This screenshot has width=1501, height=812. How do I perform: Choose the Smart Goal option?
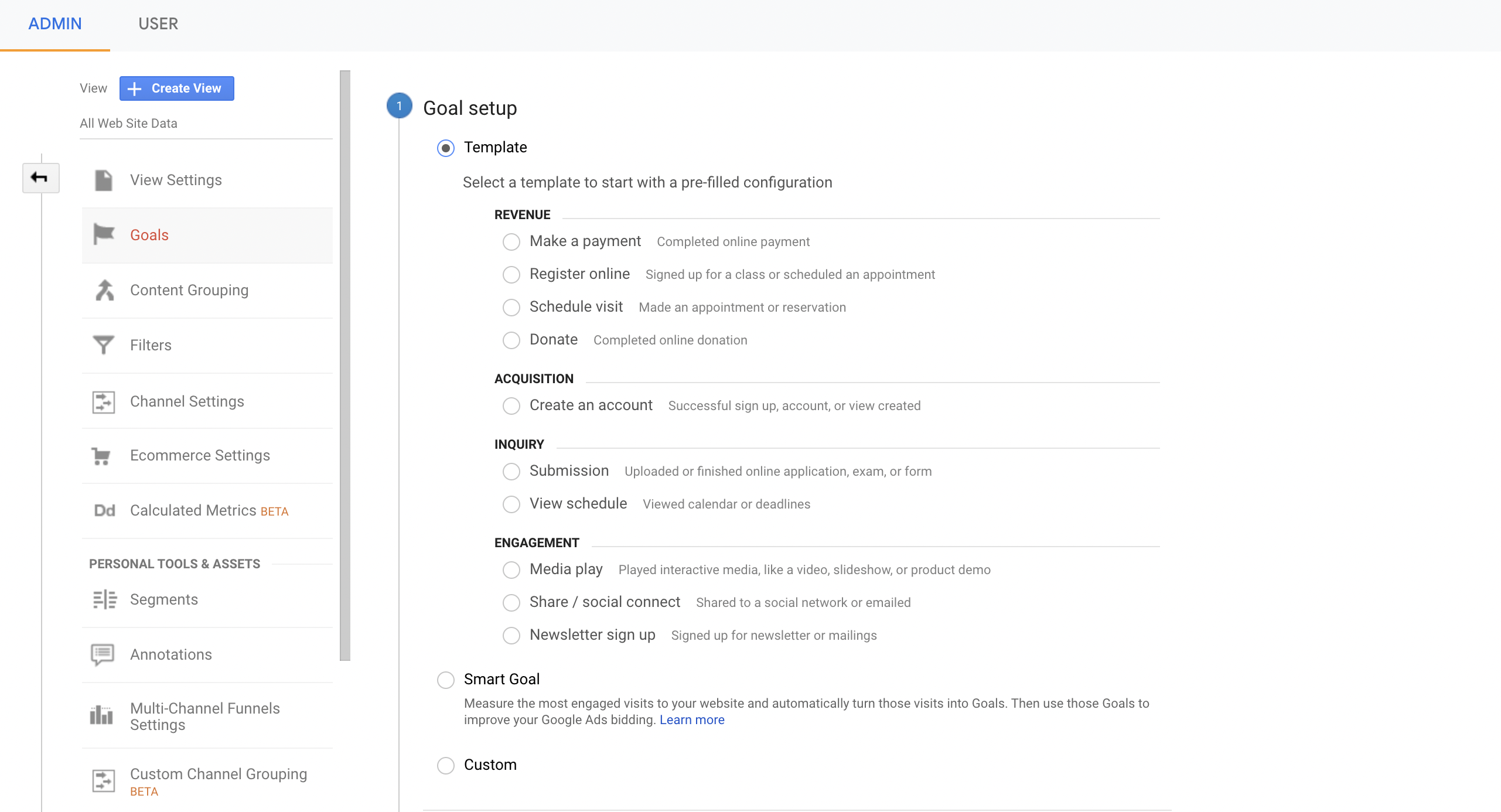pyautogui.click(x=446, y=680)
